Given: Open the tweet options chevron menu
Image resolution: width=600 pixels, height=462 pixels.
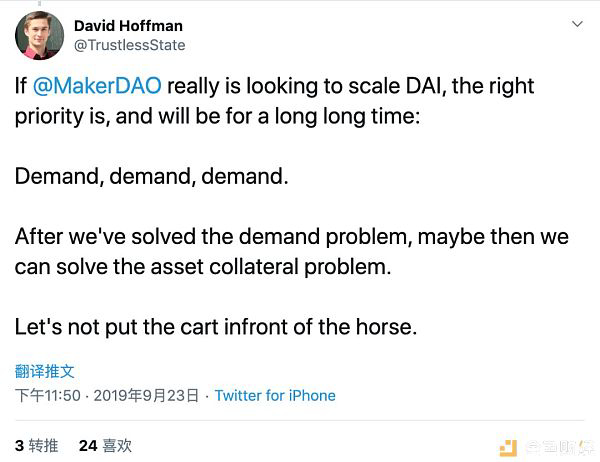Looking at the screenshot, I should pyautogui.click(x=577, y=24).
